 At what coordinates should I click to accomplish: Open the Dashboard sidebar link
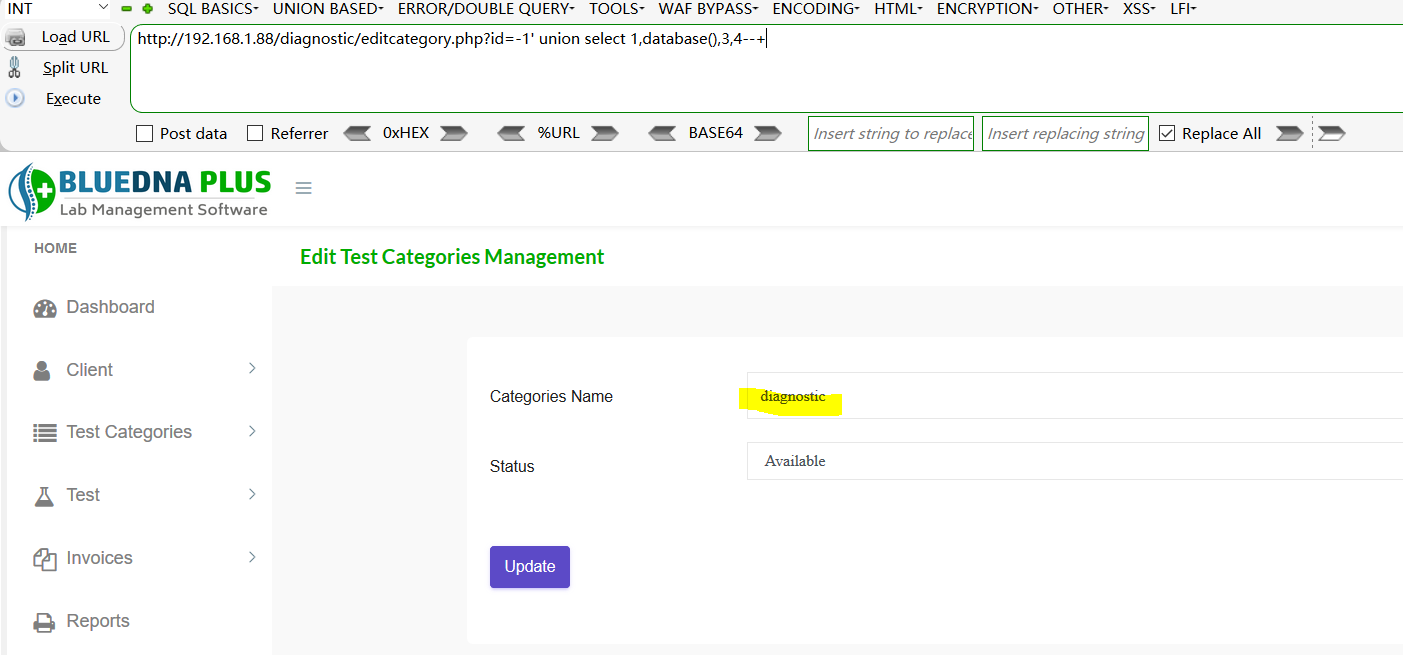point(110,307)
